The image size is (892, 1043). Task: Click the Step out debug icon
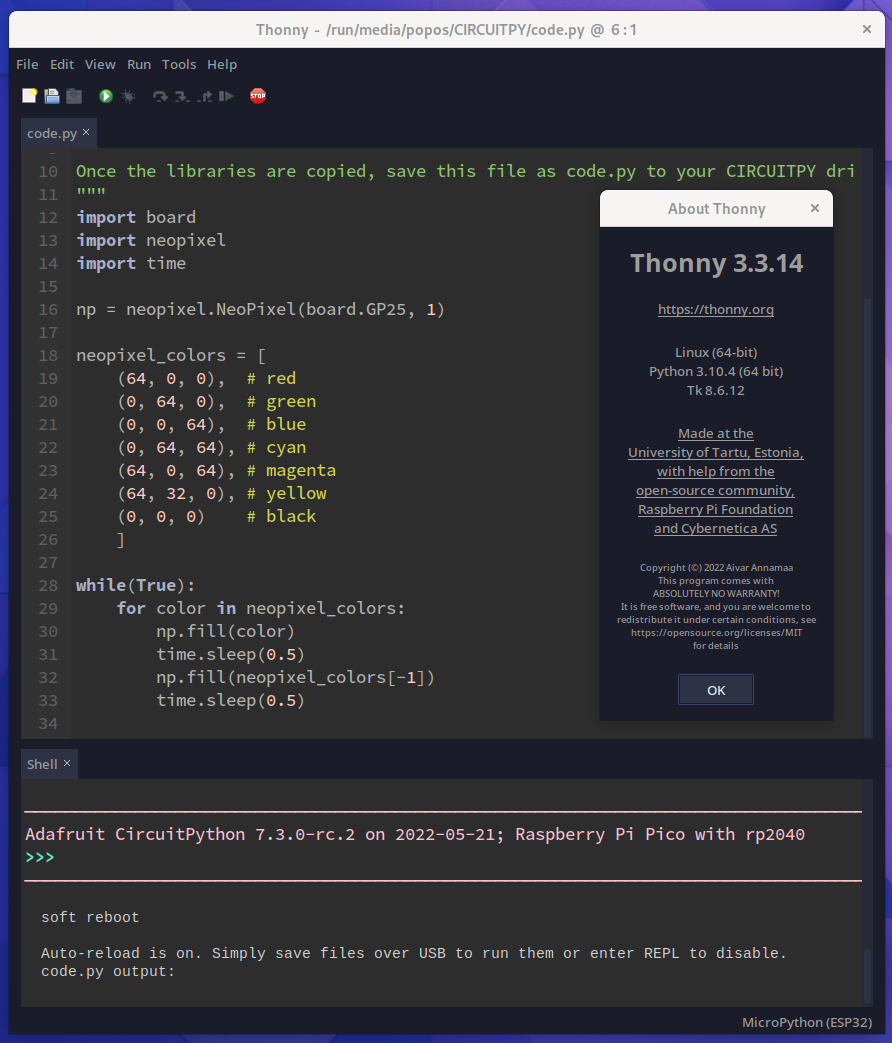pos(204,96)
